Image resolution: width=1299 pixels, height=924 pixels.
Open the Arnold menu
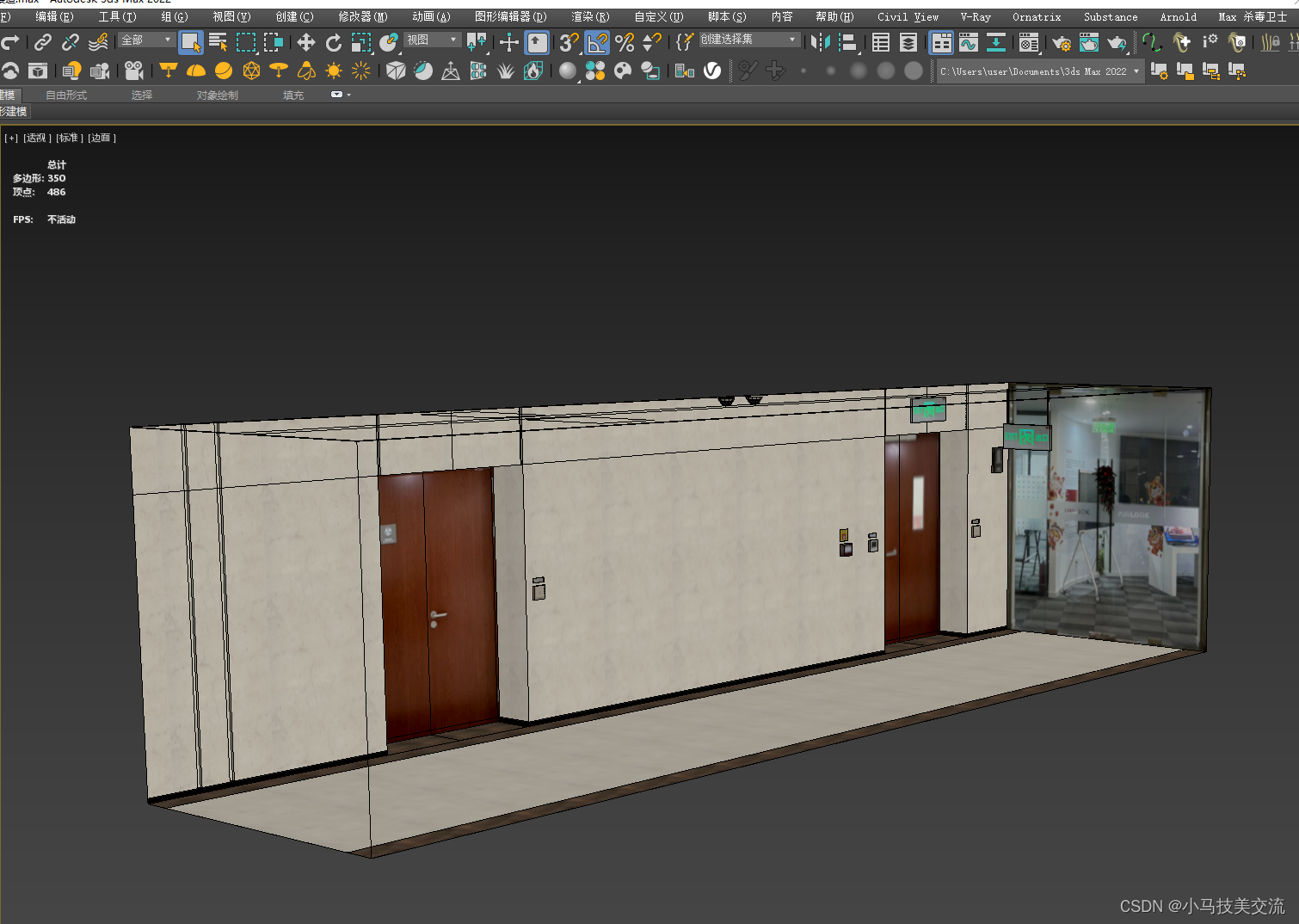tap(1178, 16)
